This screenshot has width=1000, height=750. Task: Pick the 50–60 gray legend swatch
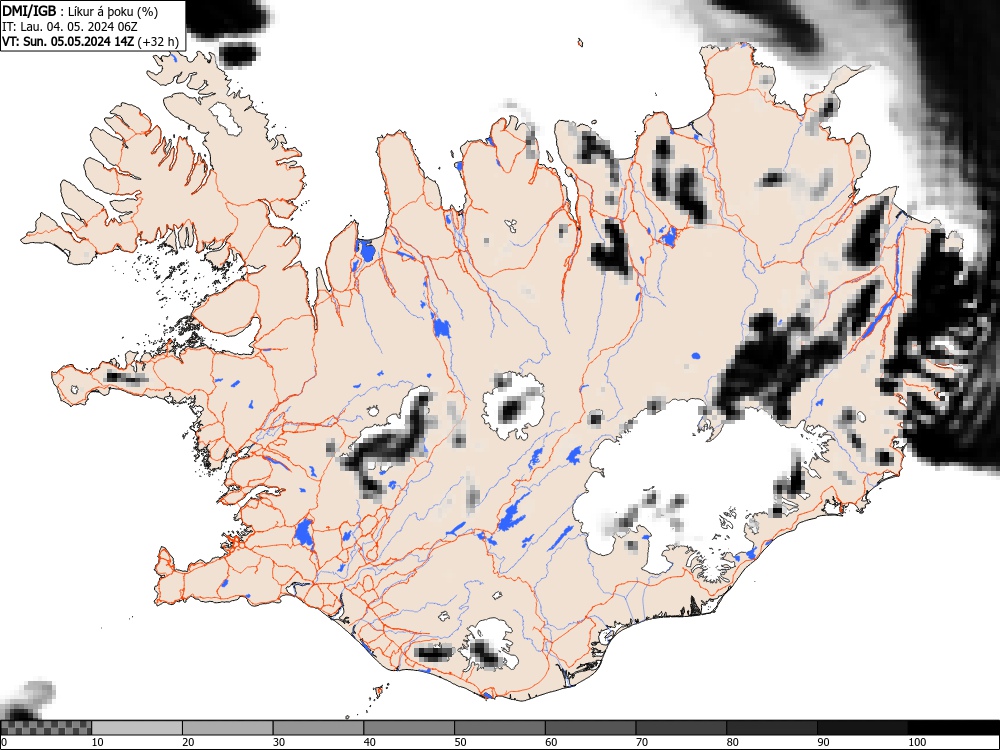[x=499, y=727]
